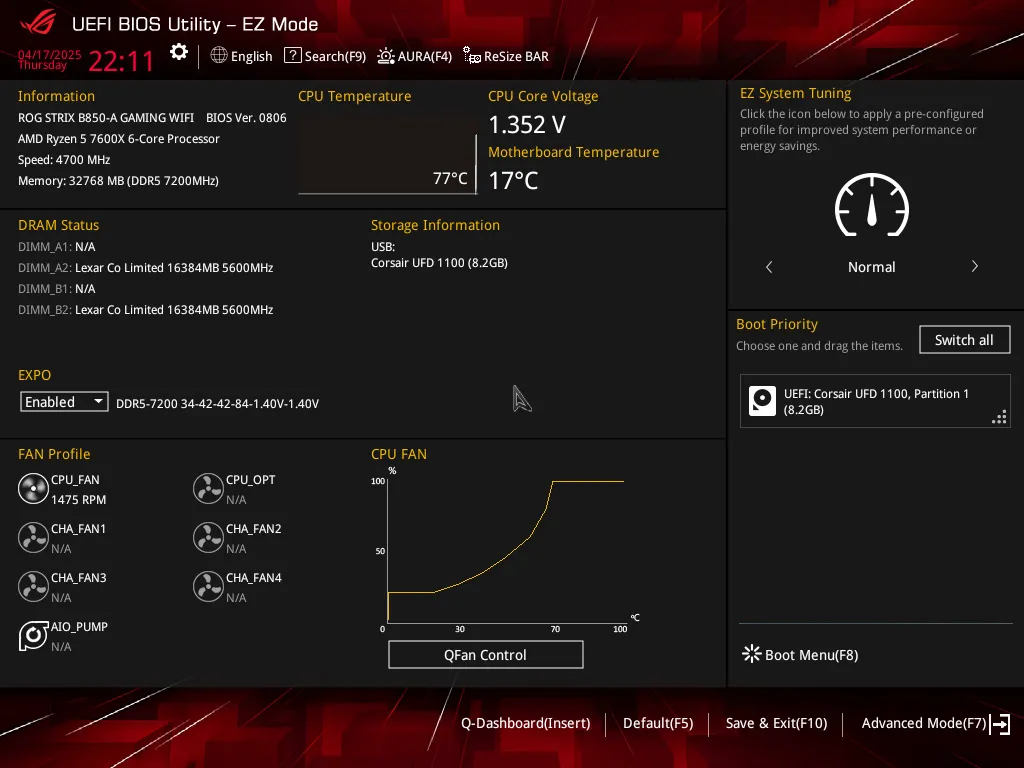Select next EZ System Tuning profile
The width and height of the screenshot is (1024, 768).
coord(974,266)
